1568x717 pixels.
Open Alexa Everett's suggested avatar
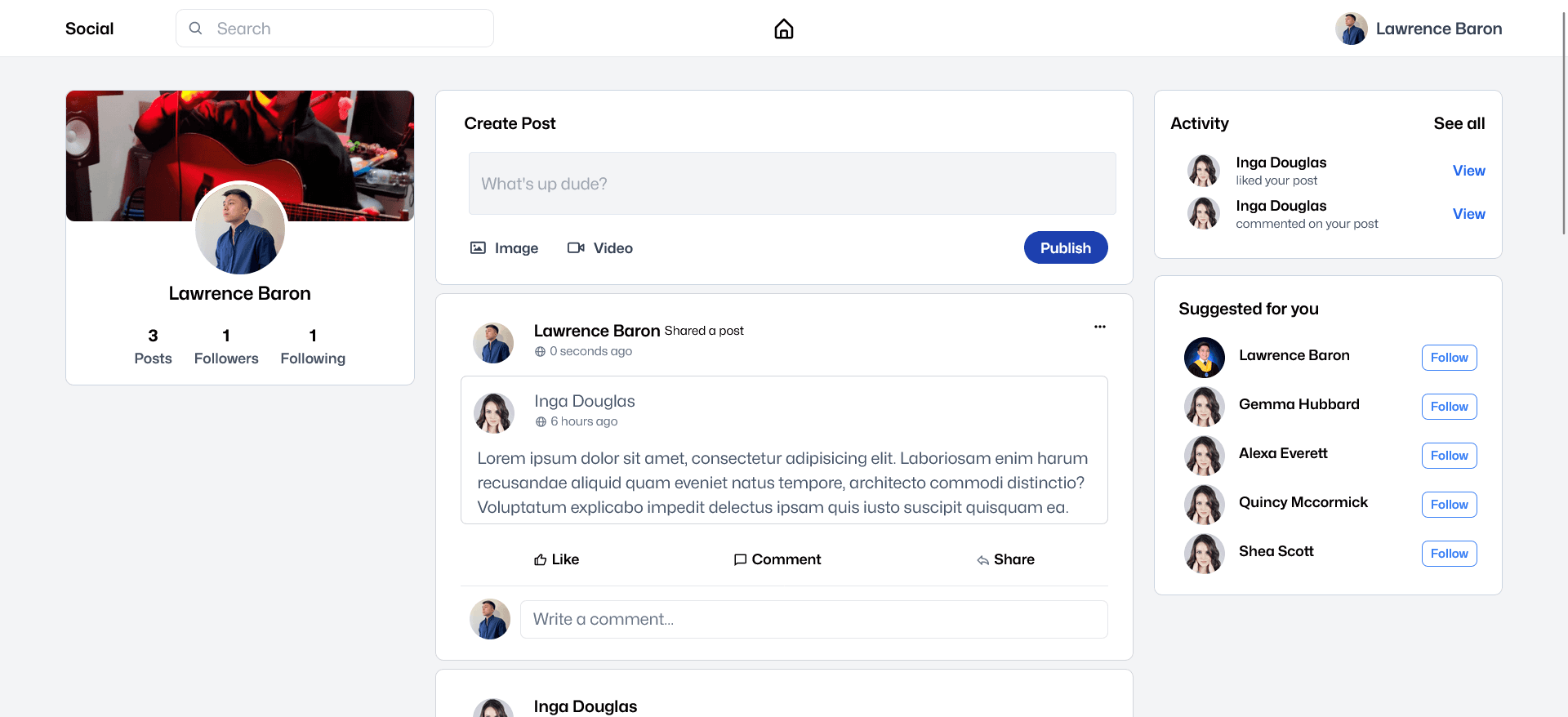pos(1205,456)
